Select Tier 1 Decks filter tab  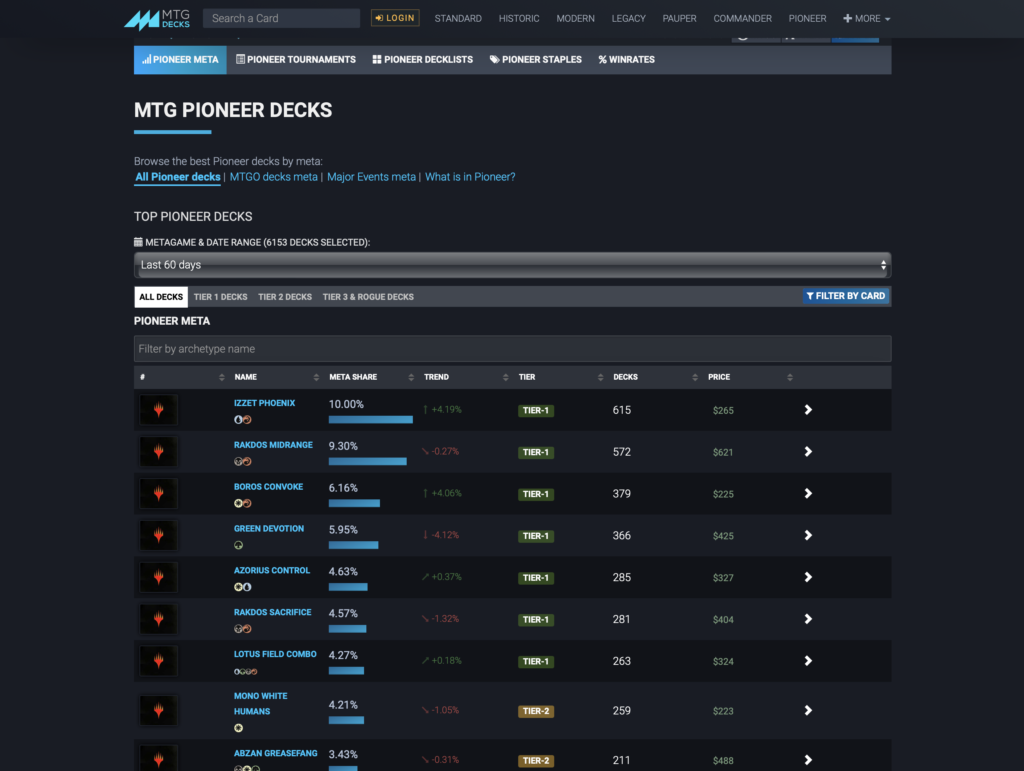(221, 297)
